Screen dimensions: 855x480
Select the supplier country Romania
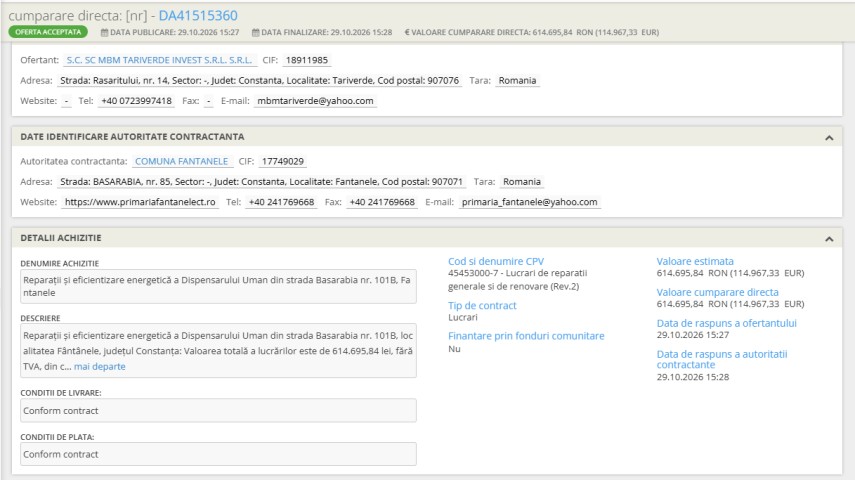tap(517, 80)
